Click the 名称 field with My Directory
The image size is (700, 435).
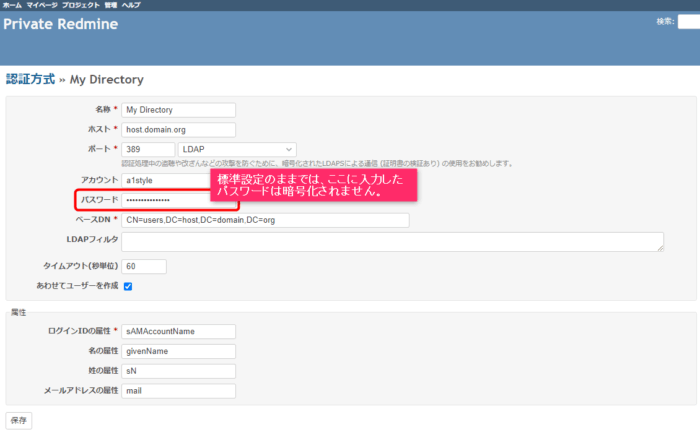coord(178,110)
